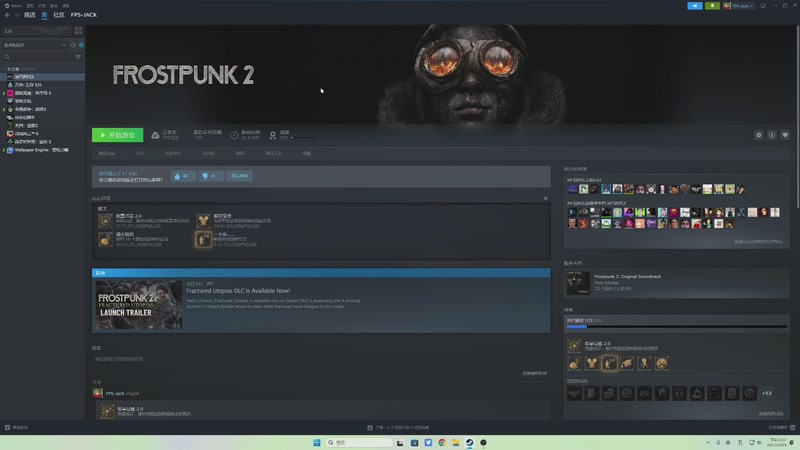
Task: Open the highlighted walking-figure achievement in summary
Action: click(x=203, y=239)
